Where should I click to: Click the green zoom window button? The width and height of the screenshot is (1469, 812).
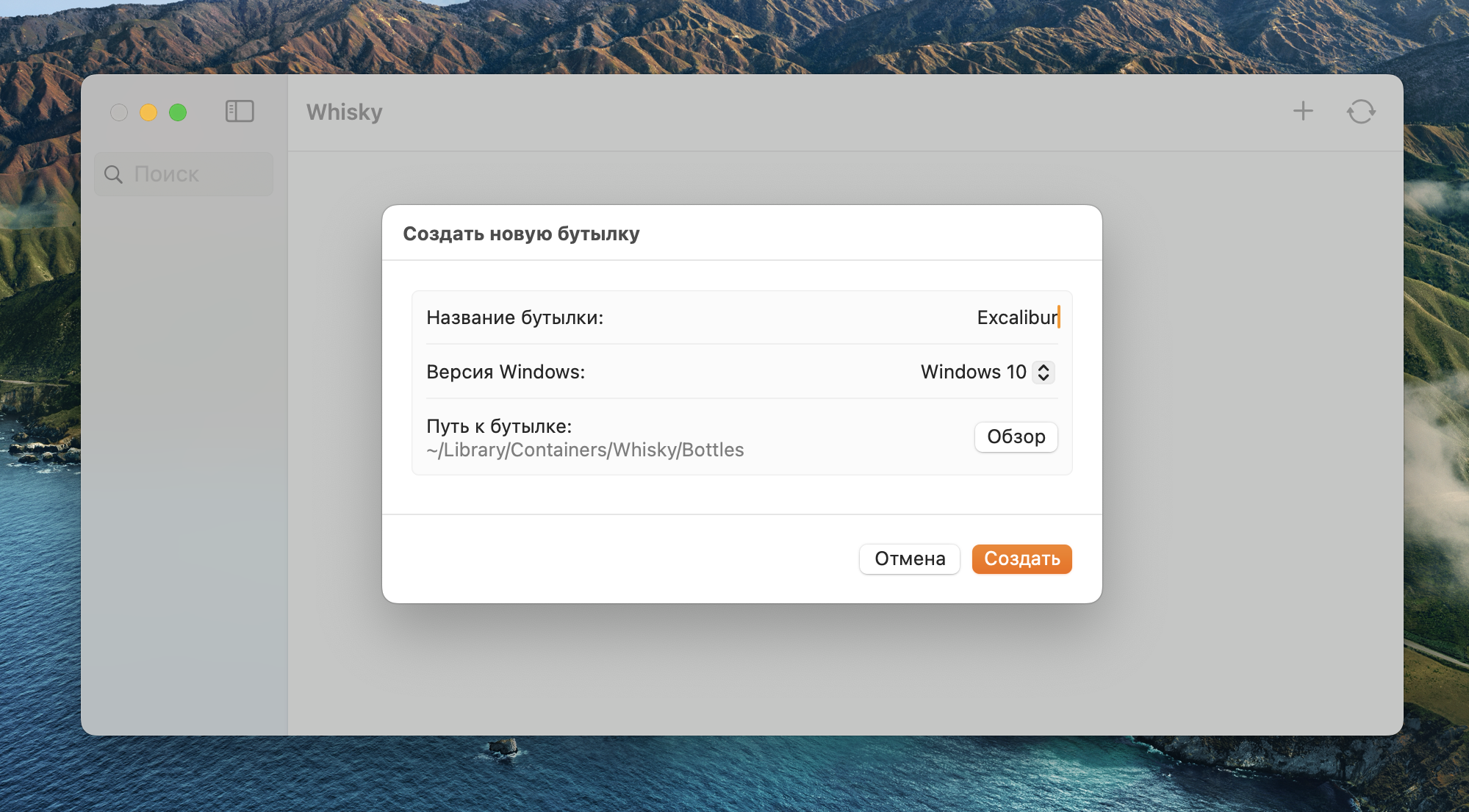pos(178,112)
